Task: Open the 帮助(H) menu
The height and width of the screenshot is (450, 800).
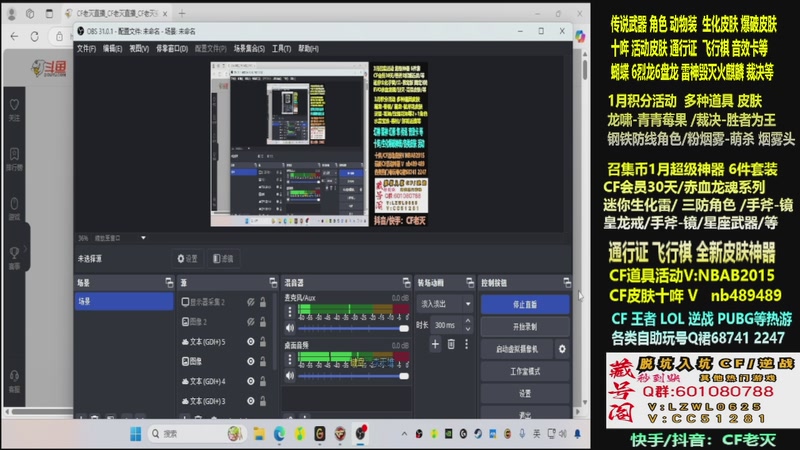Action: point(308,48)
